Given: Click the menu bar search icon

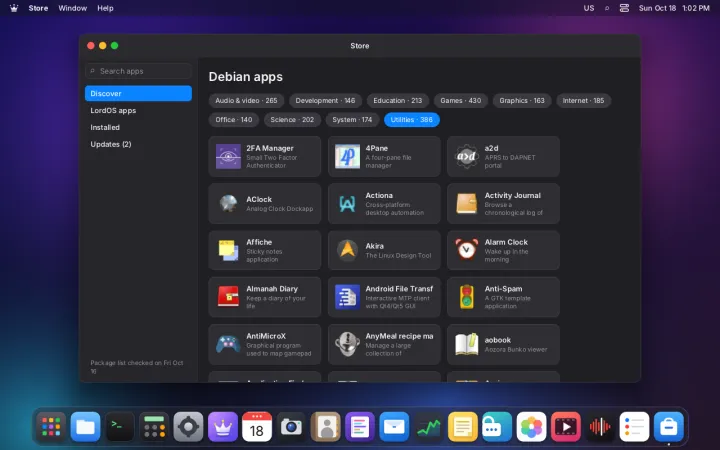Looking at the screenshot, I should pyautogui.click(x=607, y=8).
